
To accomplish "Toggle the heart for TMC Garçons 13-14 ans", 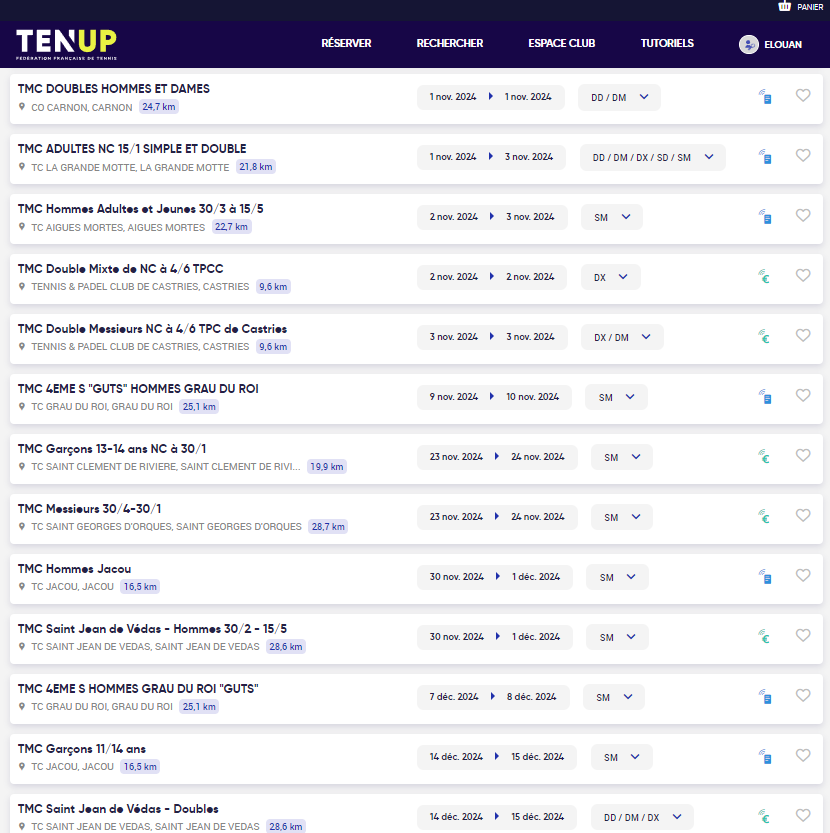I will [x=803, y=456].
